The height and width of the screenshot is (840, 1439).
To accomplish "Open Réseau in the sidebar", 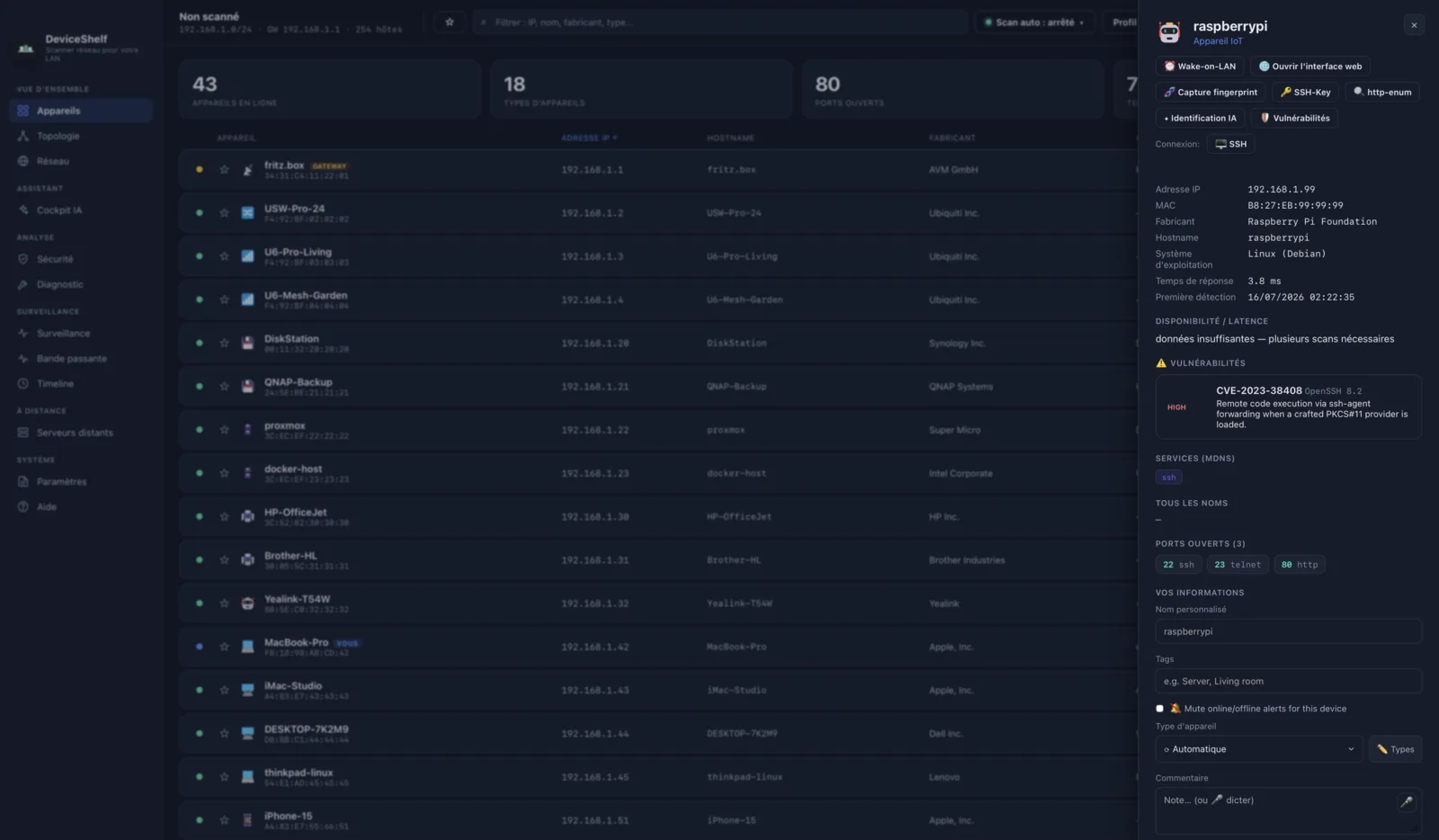I will coord(81,161).
